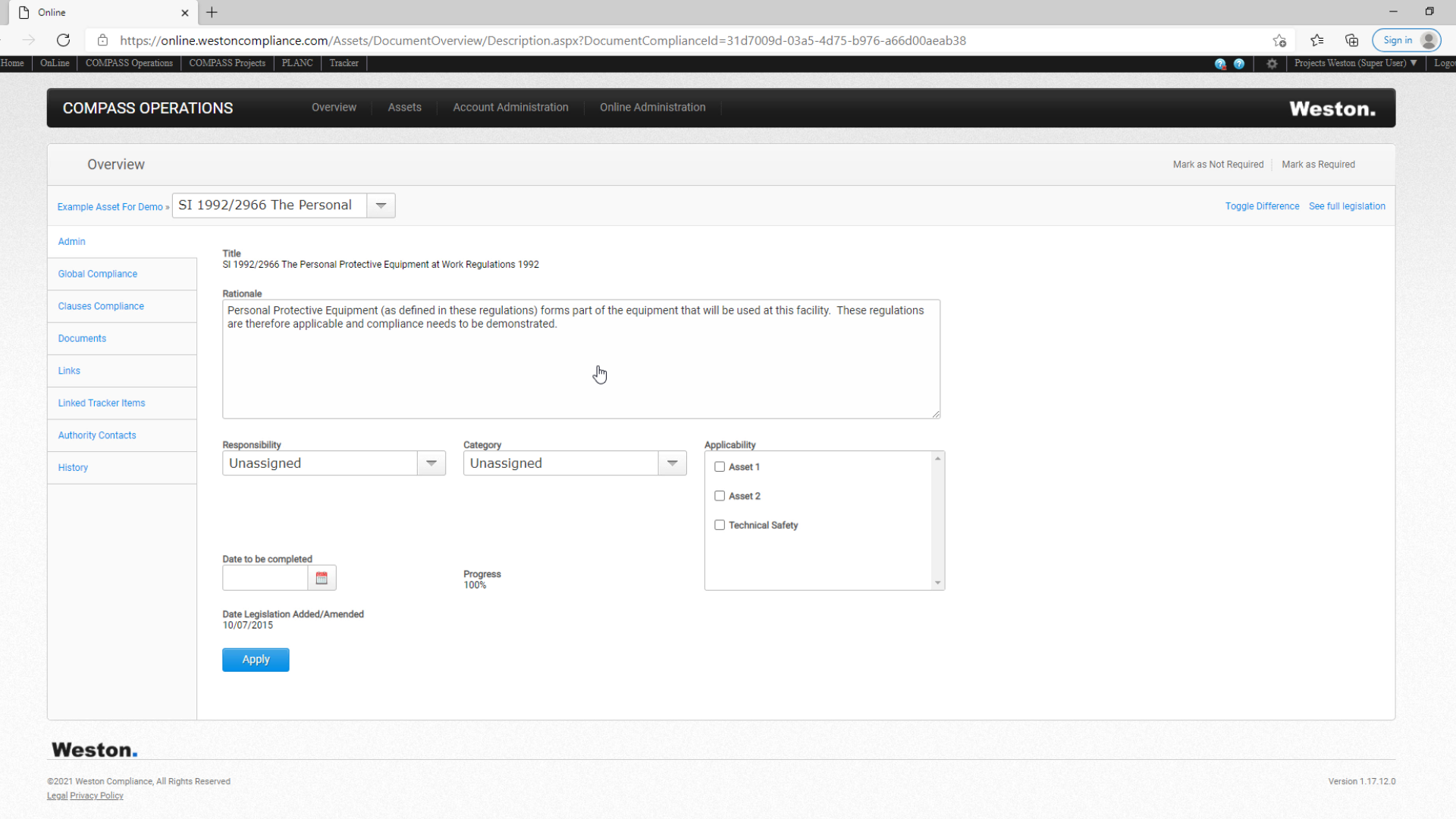
Task: Click the Rationale resize handle corner
Action: 936,414
